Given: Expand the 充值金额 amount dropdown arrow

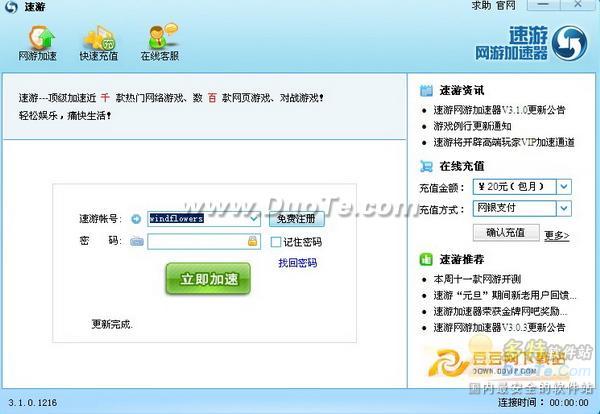Looking at the screenshot, I should (x=564, y=187).
